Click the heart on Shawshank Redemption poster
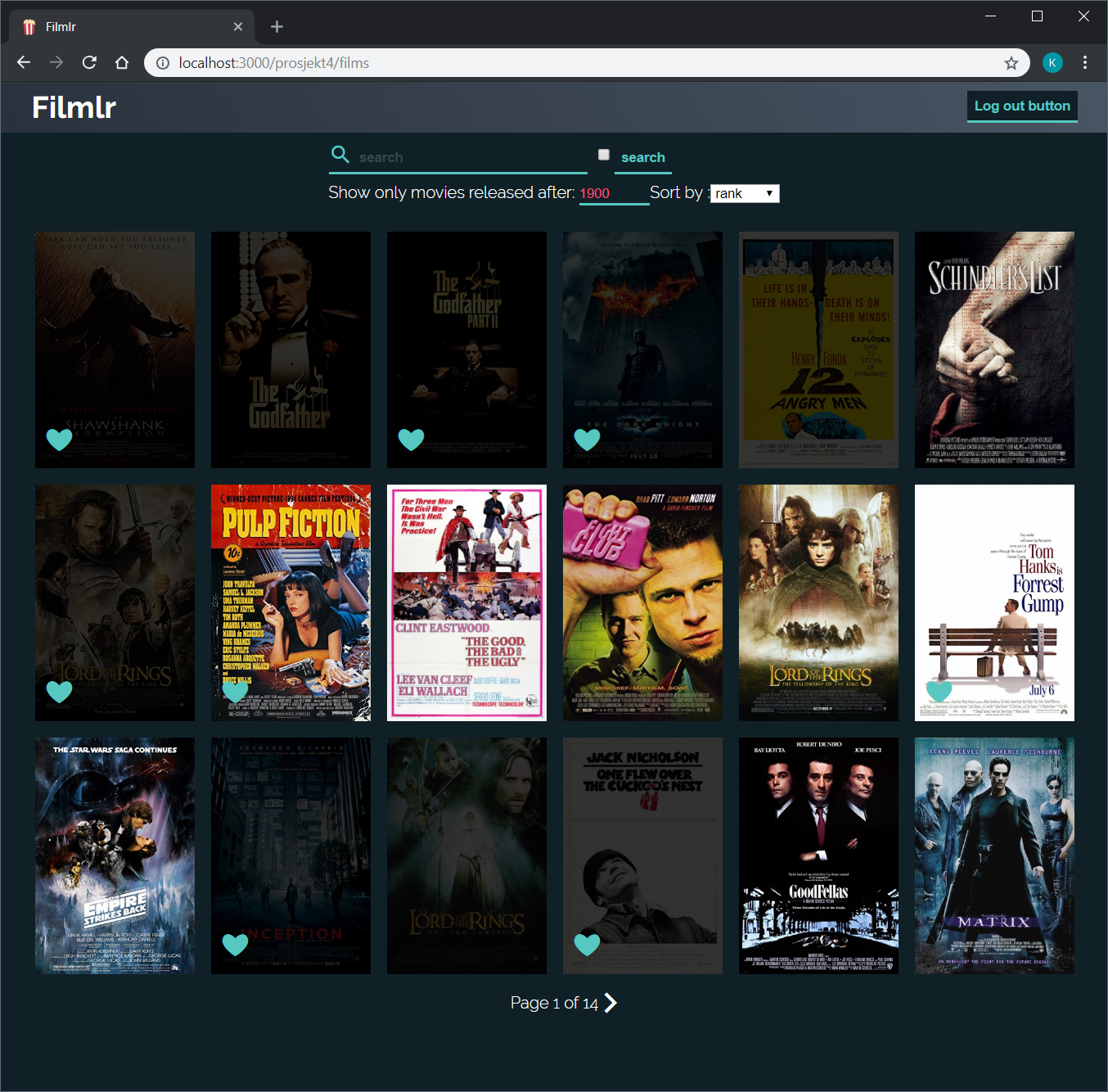The height and width of the screenshot is (1092, 1108). tap(59, 440)
